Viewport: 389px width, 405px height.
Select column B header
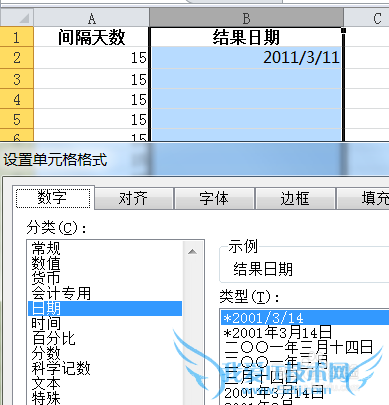pyautogui.click(x=246, y=18)
